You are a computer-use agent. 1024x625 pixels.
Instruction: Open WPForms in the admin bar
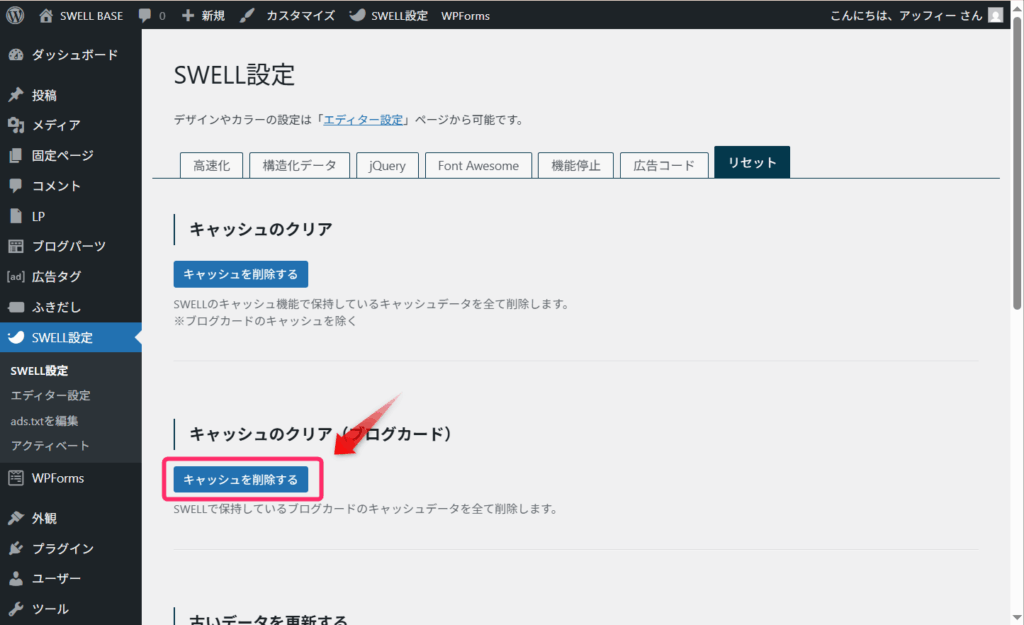466,16
